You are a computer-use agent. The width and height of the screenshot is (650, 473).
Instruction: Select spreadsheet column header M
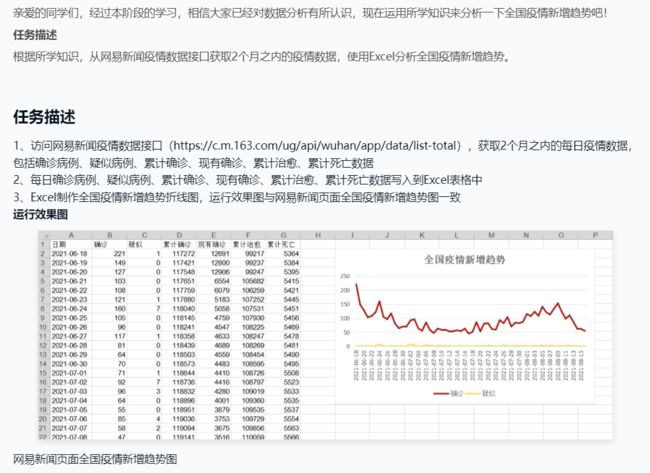491,235
